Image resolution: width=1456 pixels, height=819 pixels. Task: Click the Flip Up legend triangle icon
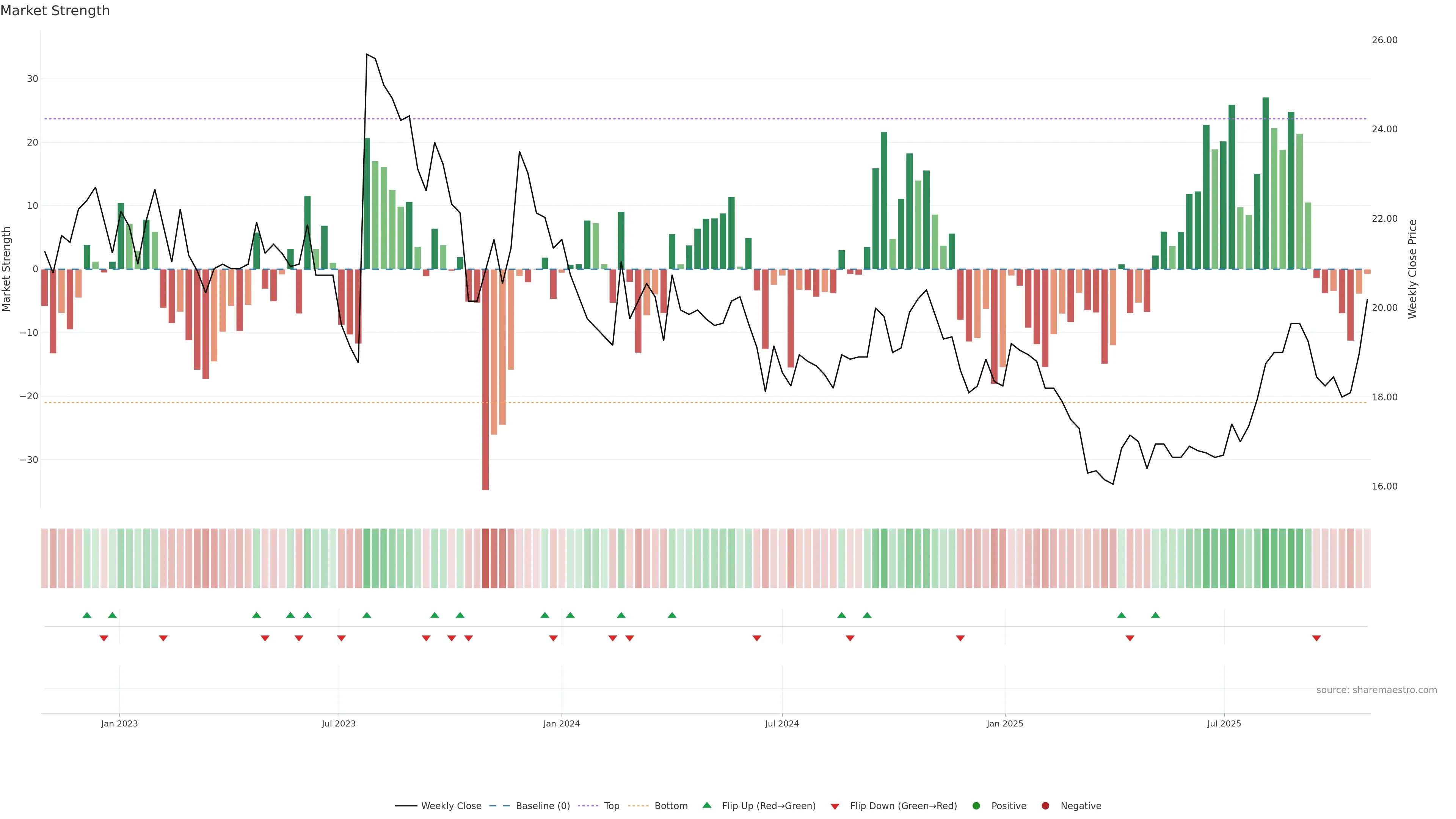click(706, 805)
